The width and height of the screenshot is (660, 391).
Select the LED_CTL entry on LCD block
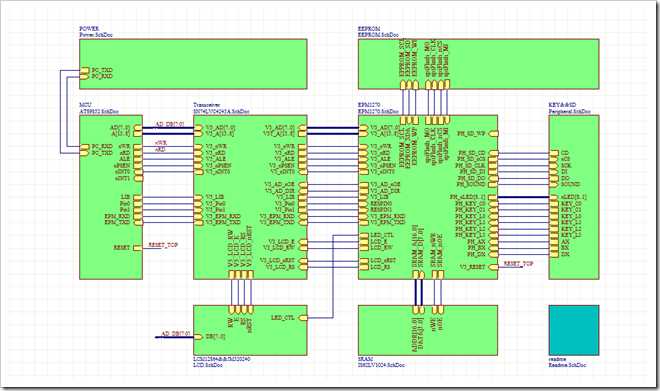[x=290, y=318]
